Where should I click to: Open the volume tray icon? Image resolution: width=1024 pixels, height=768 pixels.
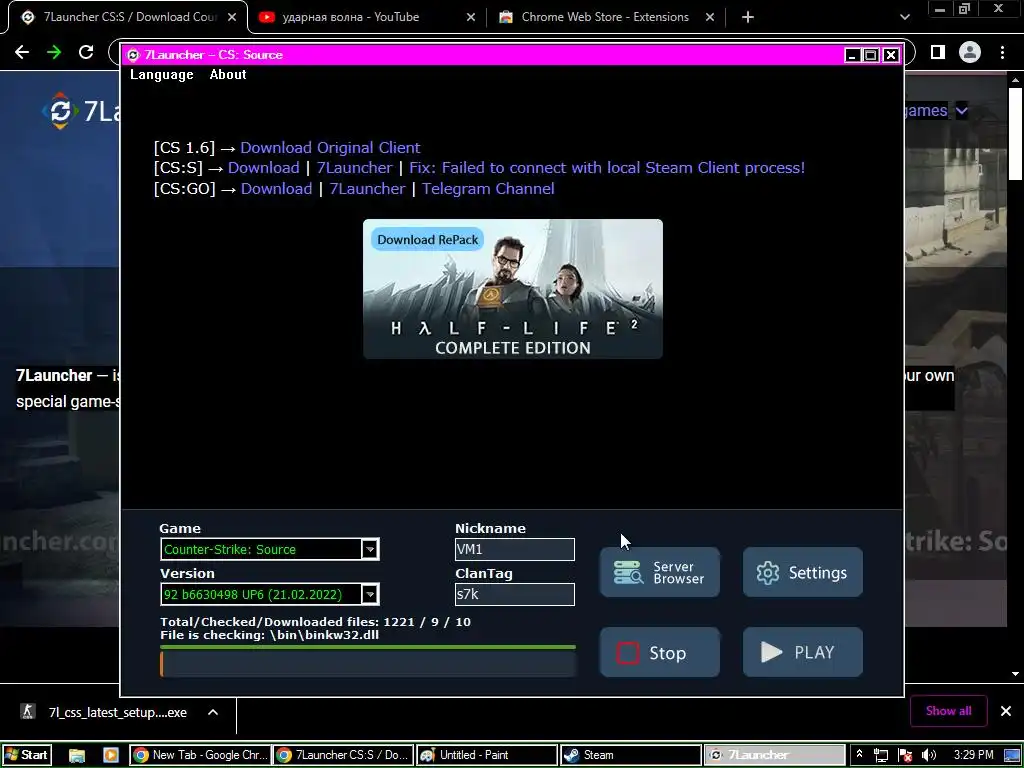pyautogui.click(x=929, y=756)
